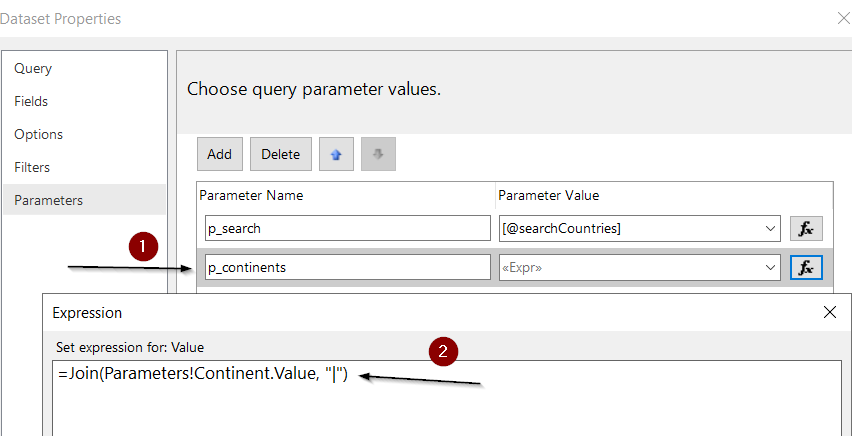The height and width of the screenshot is (436, 852).
Task: Open expression editor for p_search row
Action: [806, 229]
